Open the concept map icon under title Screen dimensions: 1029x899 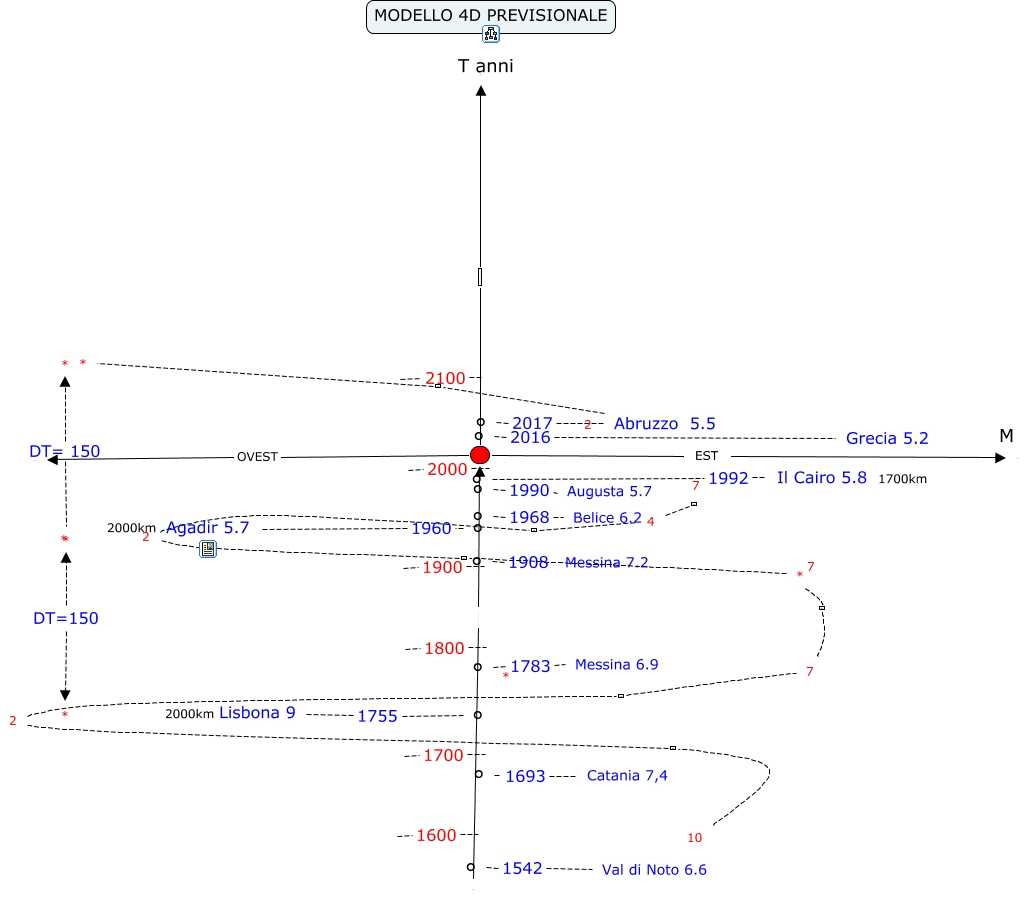(x=491, y=34)
